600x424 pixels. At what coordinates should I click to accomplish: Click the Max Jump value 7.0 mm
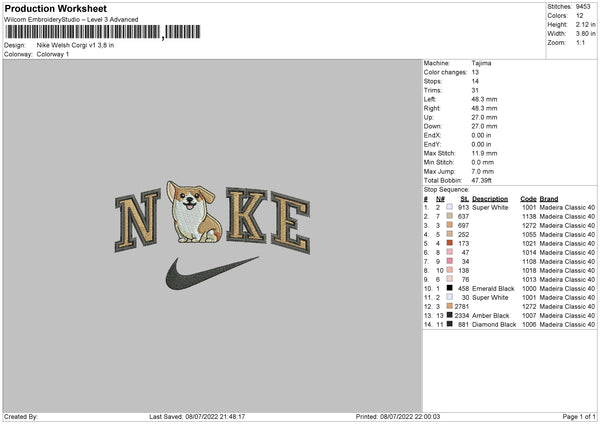[483, 171]
